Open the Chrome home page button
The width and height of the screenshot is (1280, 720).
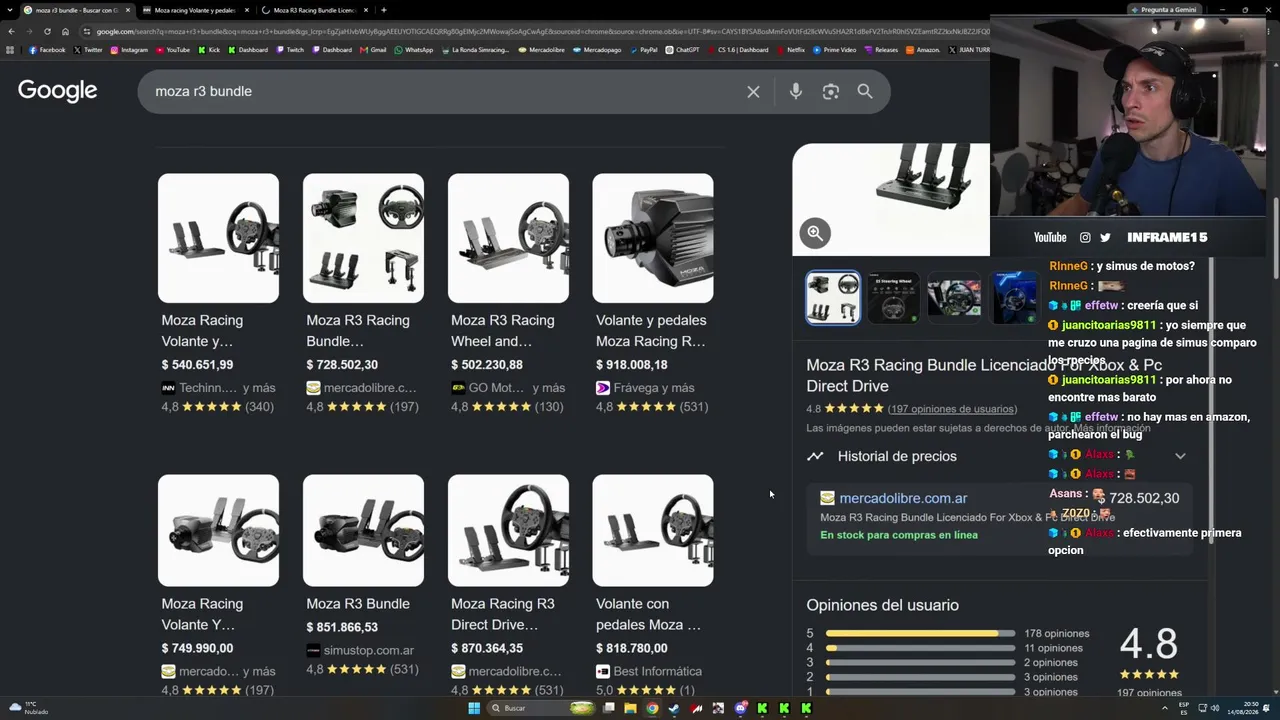[66, 31]
